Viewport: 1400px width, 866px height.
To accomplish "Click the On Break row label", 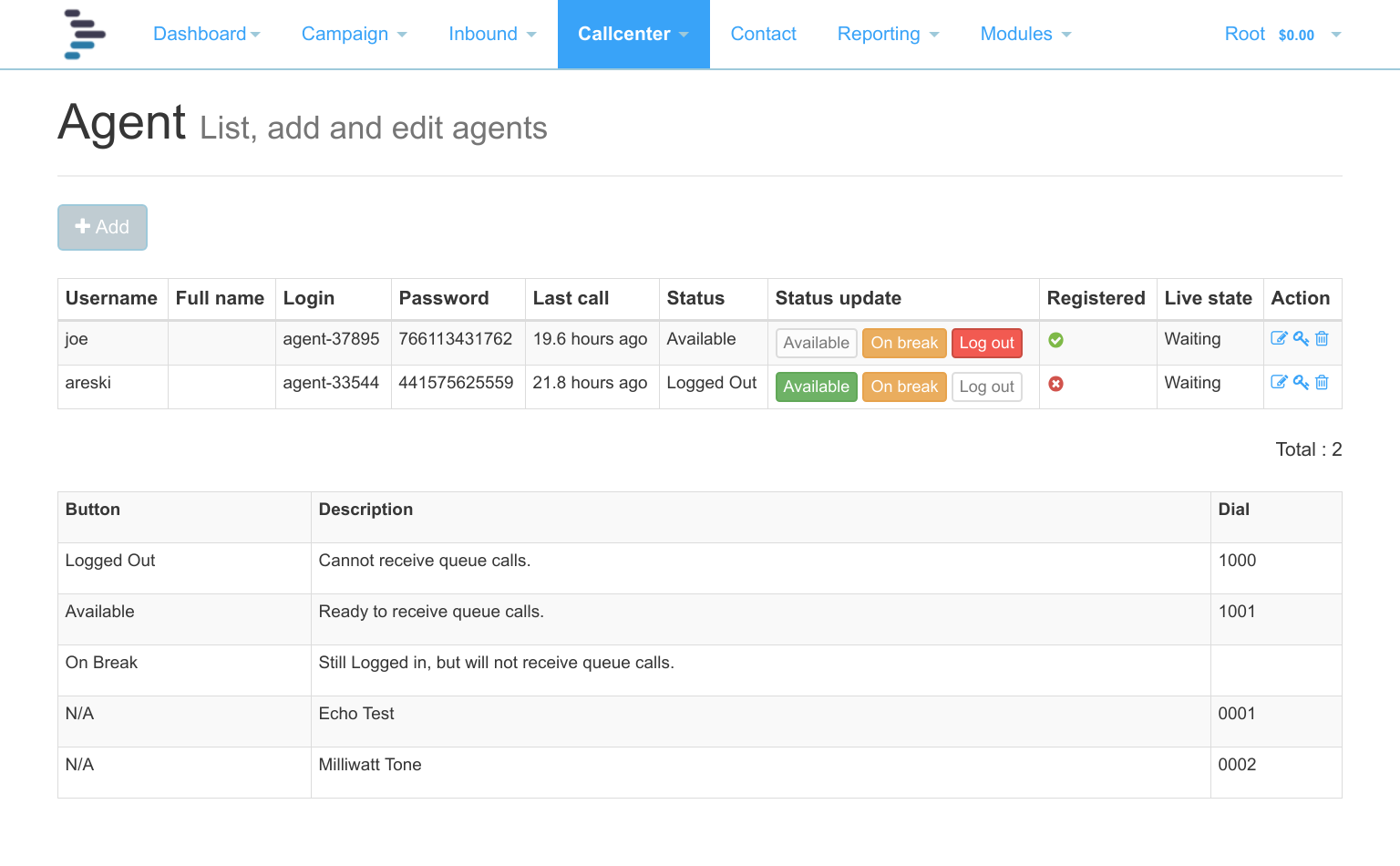I will (101, 663).
